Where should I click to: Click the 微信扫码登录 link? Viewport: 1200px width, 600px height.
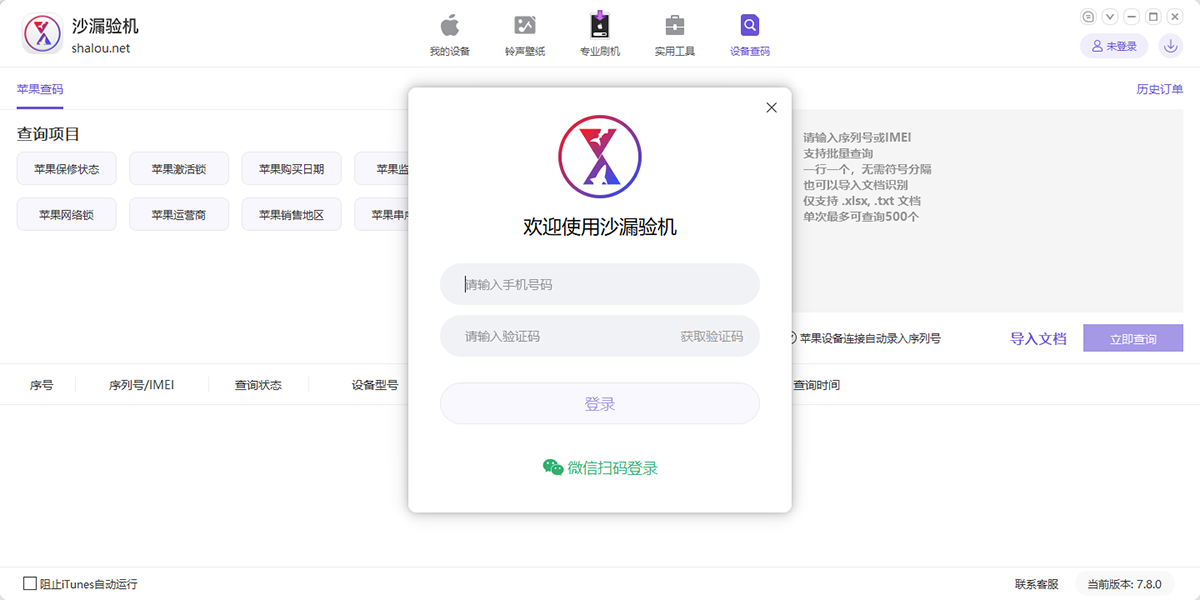pyautogui.click(x=613, y=468)
